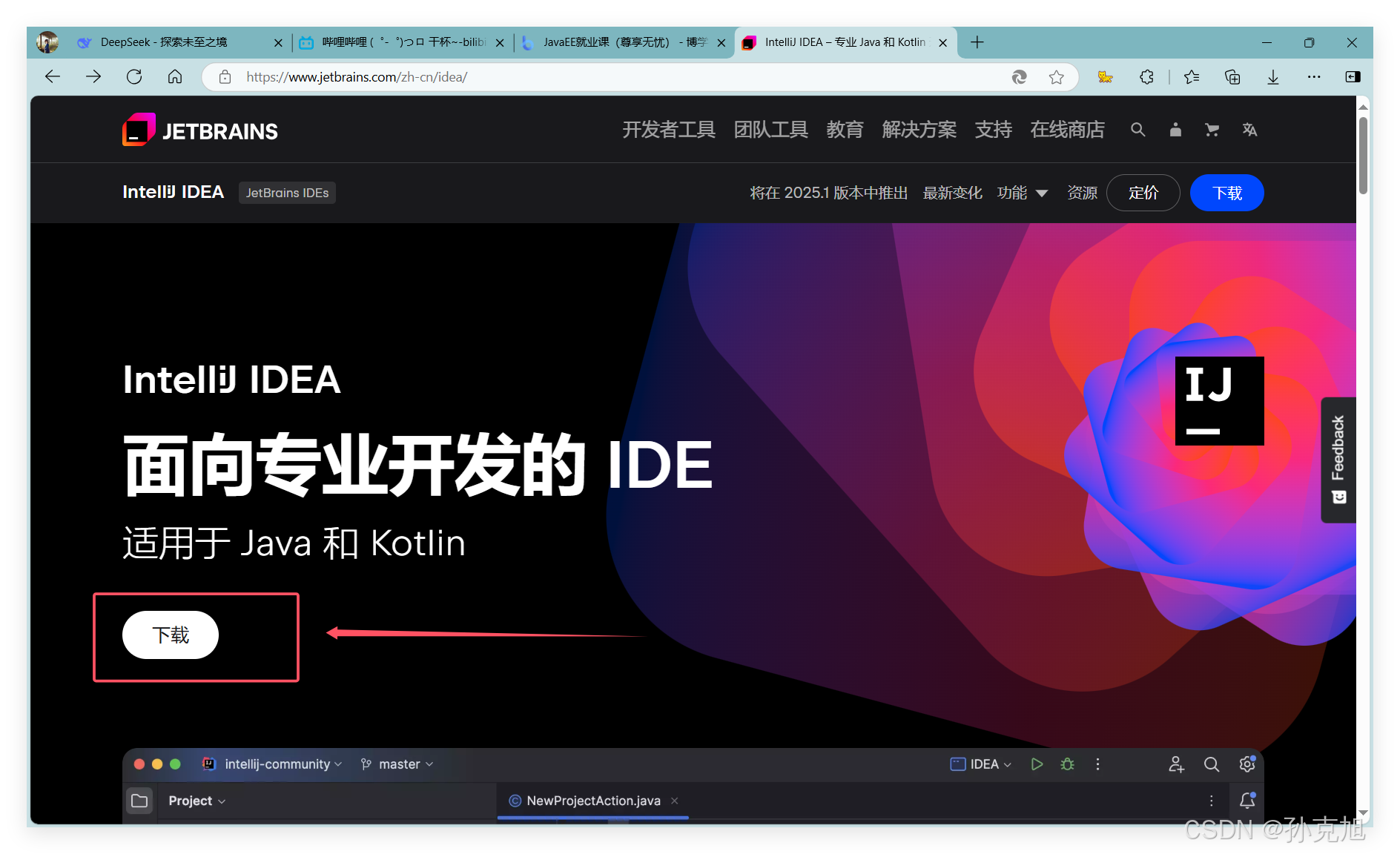This screenshot has height=854, width=1400.
Task: Open the site search magnifier icon
Action: pos(1137,130)
